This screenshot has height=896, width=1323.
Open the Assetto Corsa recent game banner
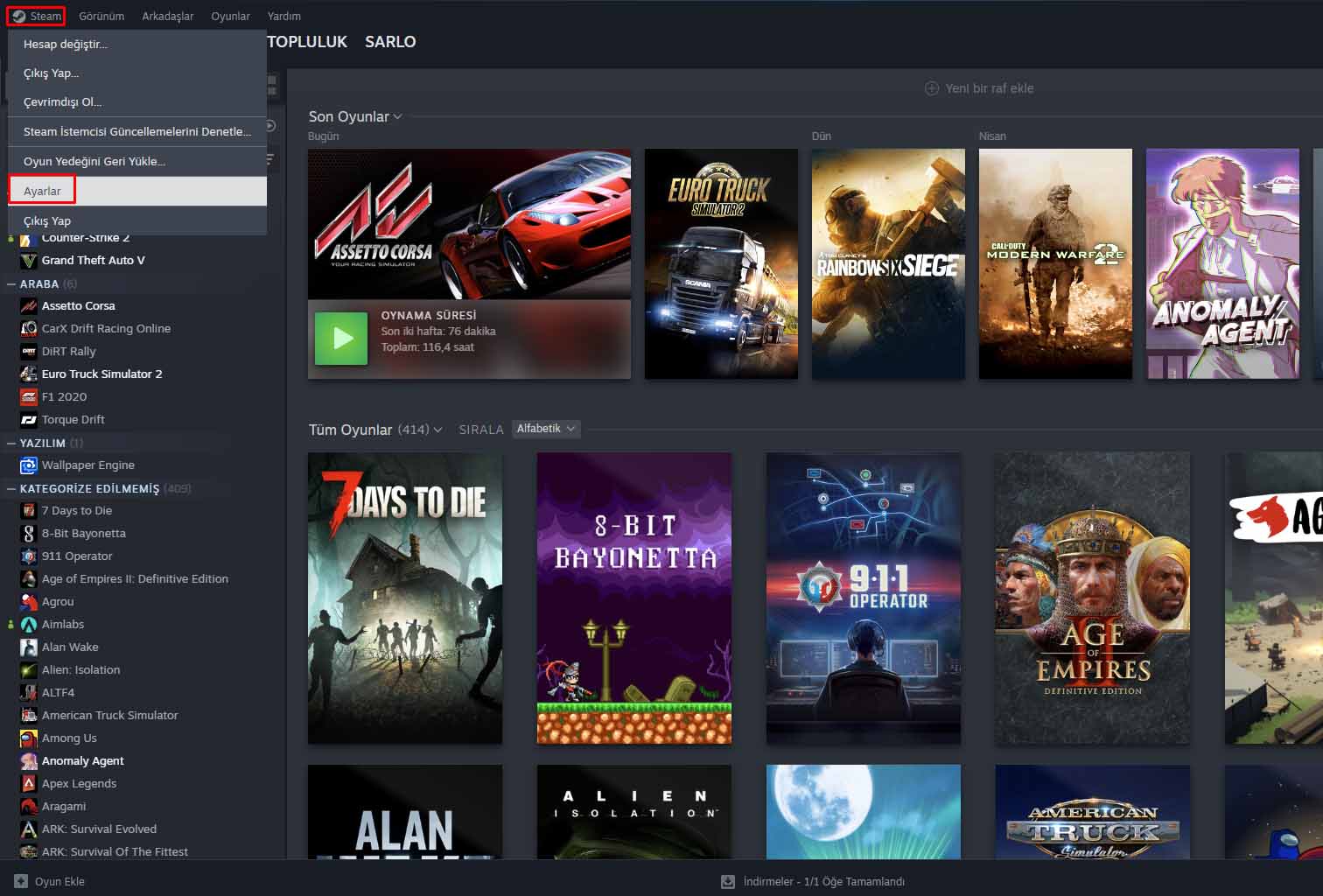tap(469, 225)
